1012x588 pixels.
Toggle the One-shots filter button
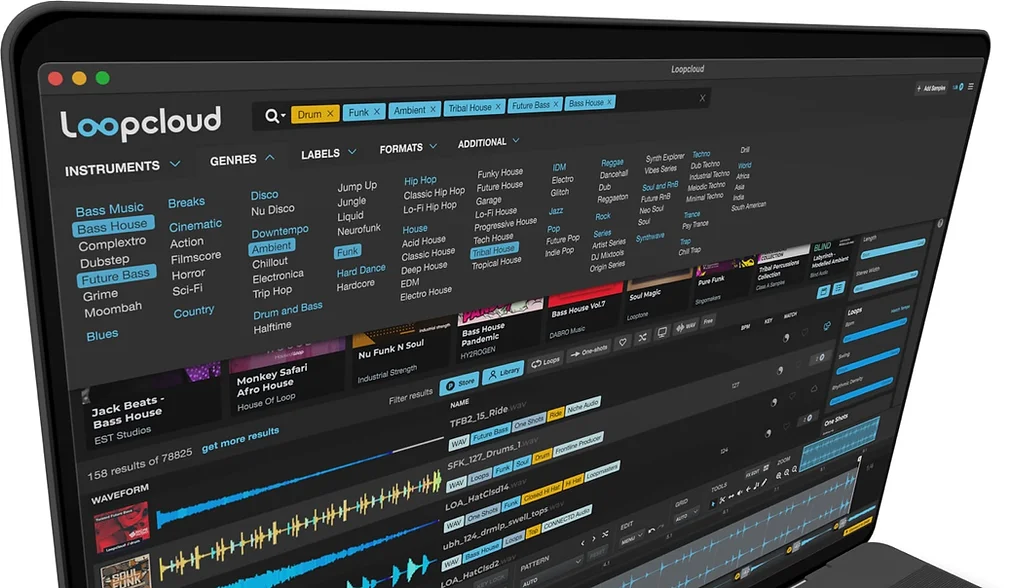589,352
